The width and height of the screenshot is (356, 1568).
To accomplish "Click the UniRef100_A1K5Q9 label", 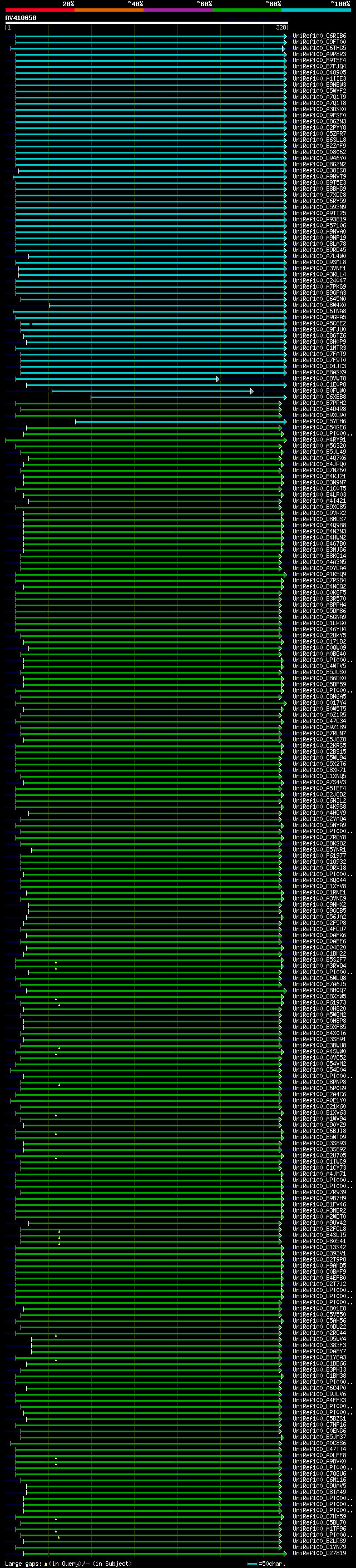I will tap(319, 574).
